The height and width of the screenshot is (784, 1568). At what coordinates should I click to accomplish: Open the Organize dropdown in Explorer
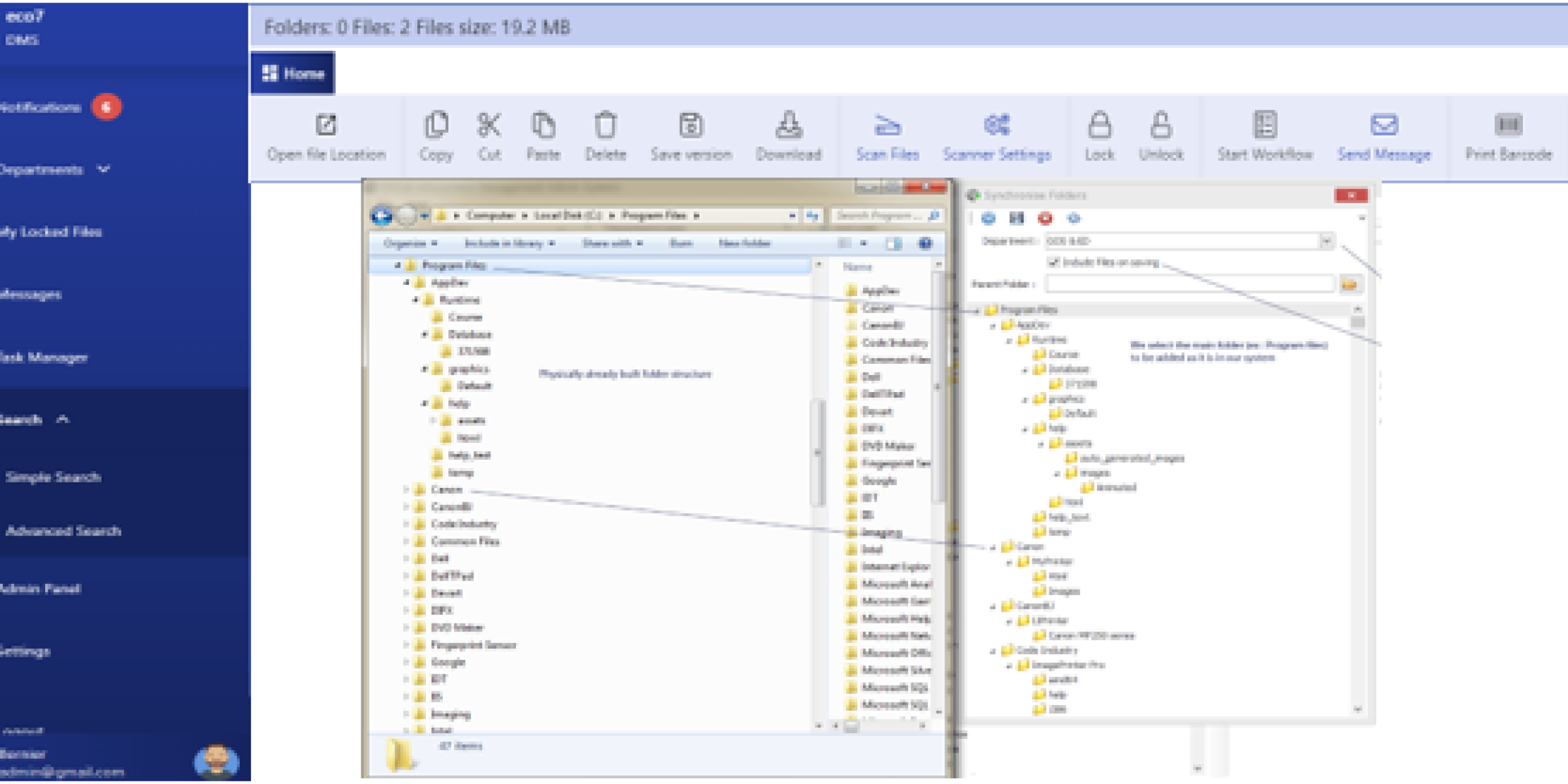pyautogui.click(x=411, y=243)
